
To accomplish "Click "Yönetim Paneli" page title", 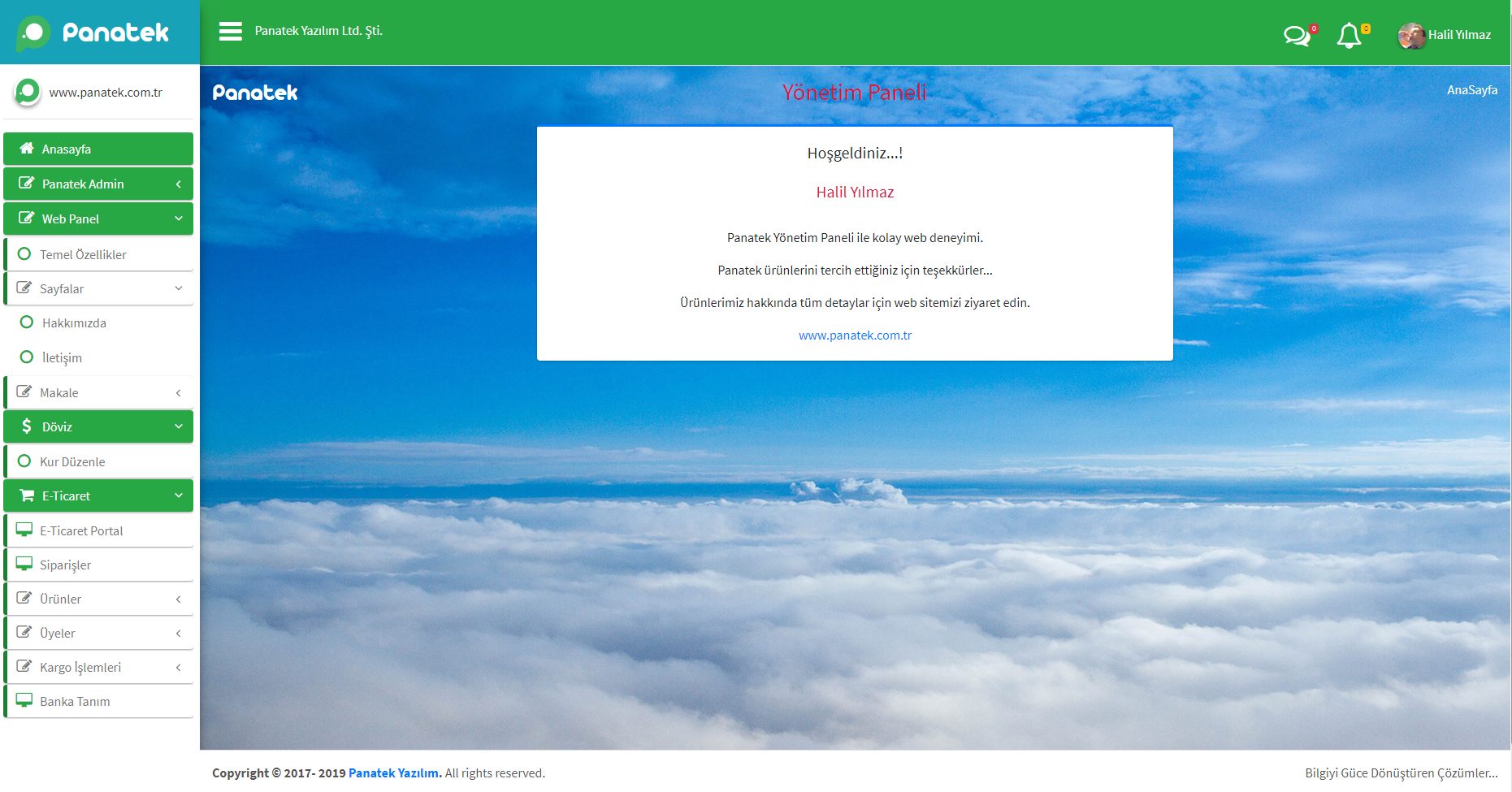I will [854, 93].
